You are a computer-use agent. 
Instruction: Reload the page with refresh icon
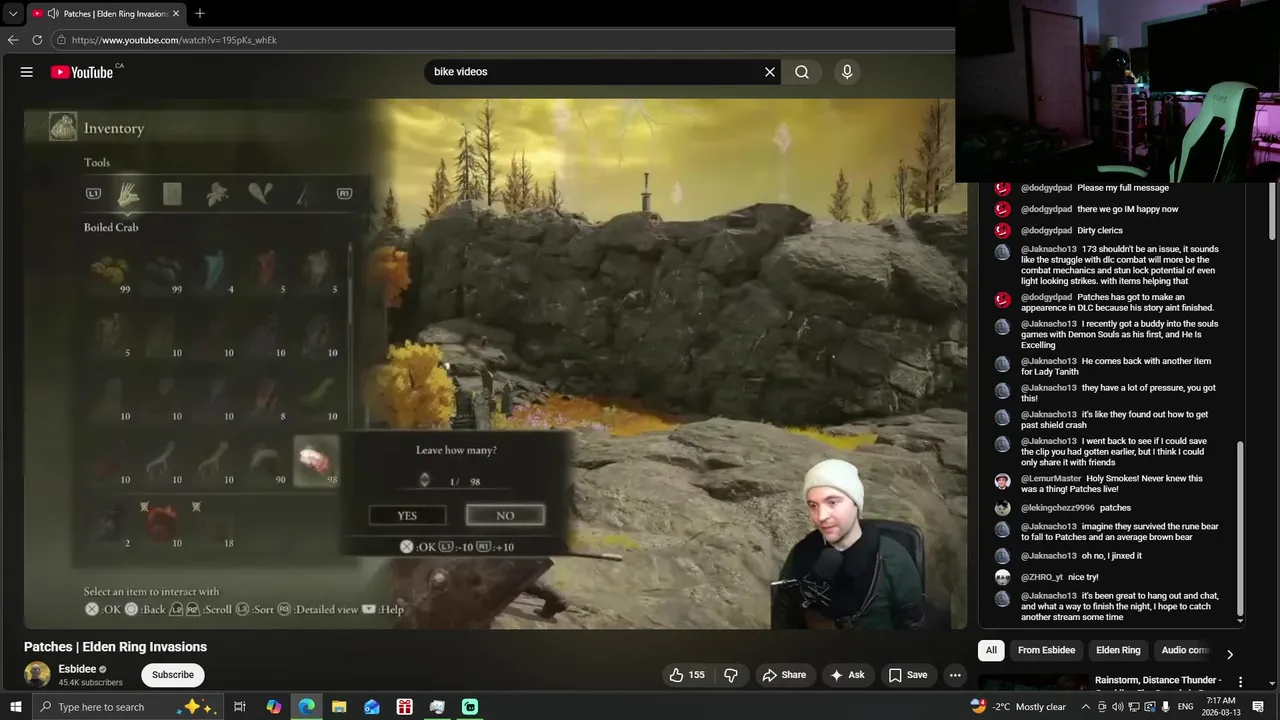coord(37,40)
